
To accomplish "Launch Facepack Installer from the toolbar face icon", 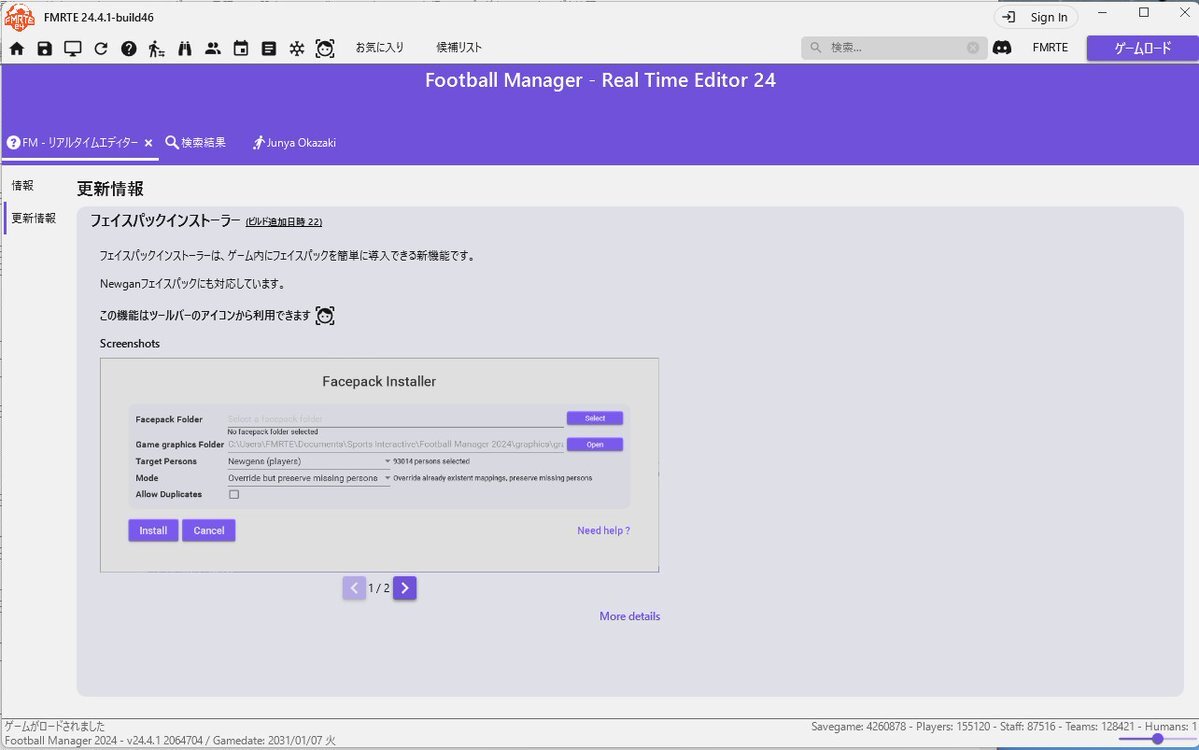I will pyautogui.click(x=325, y=48).
